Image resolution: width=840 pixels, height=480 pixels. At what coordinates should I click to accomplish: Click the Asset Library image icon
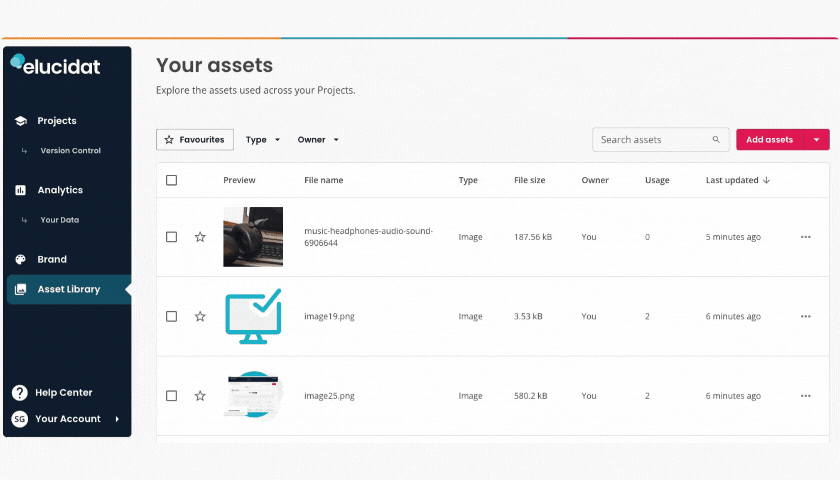(x=20, y=289)
